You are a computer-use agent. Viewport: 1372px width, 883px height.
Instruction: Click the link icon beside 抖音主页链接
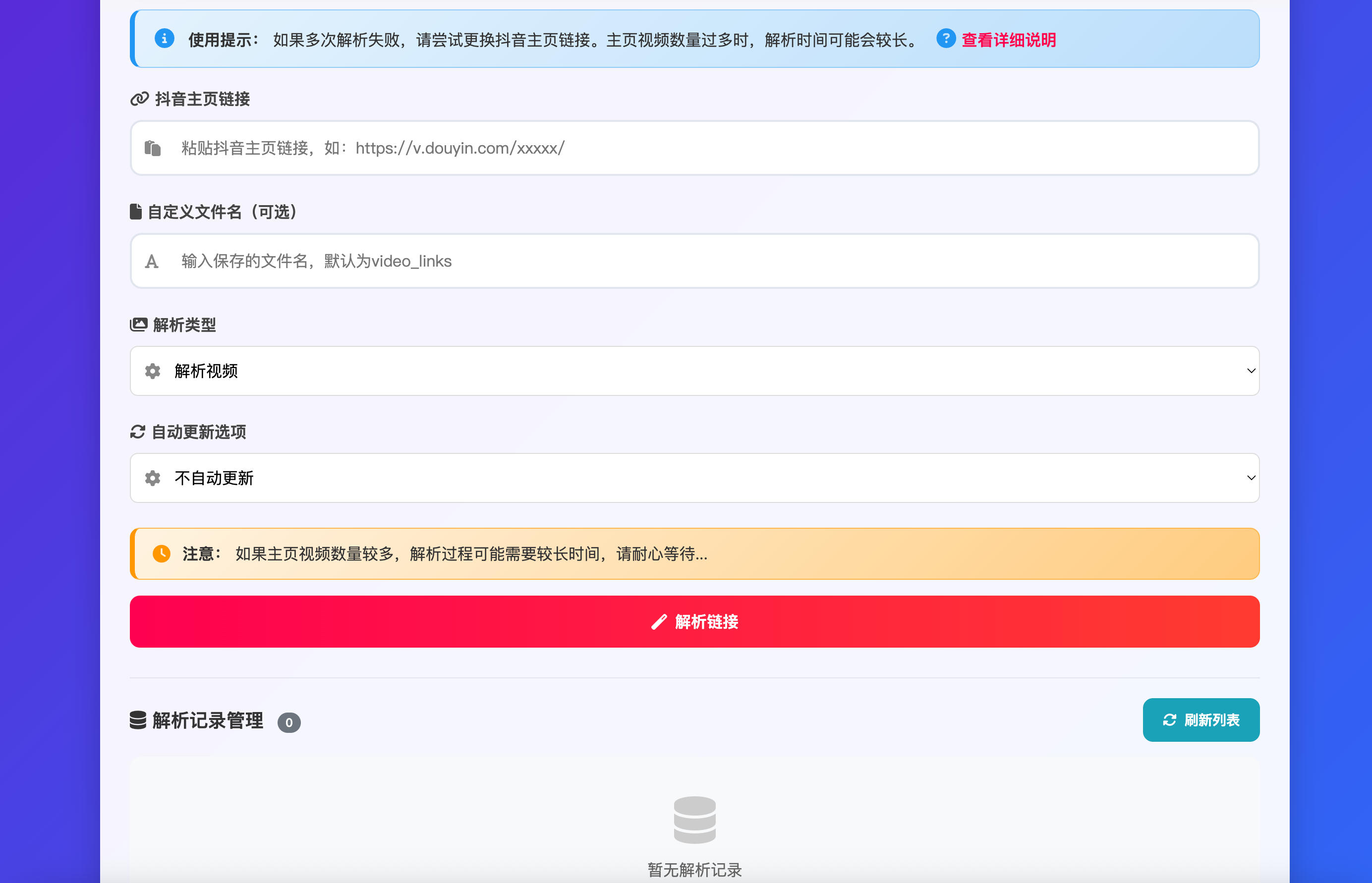pyautogui.click(x=139, y=99)
